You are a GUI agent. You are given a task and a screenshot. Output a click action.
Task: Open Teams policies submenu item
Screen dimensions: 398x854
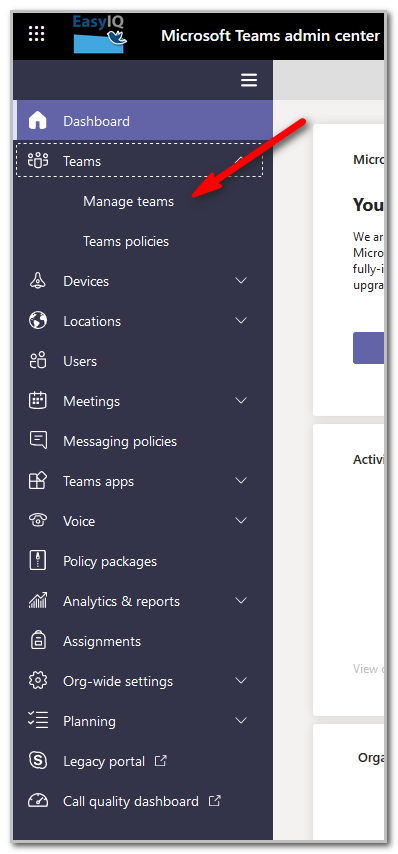tap(126, 241)
